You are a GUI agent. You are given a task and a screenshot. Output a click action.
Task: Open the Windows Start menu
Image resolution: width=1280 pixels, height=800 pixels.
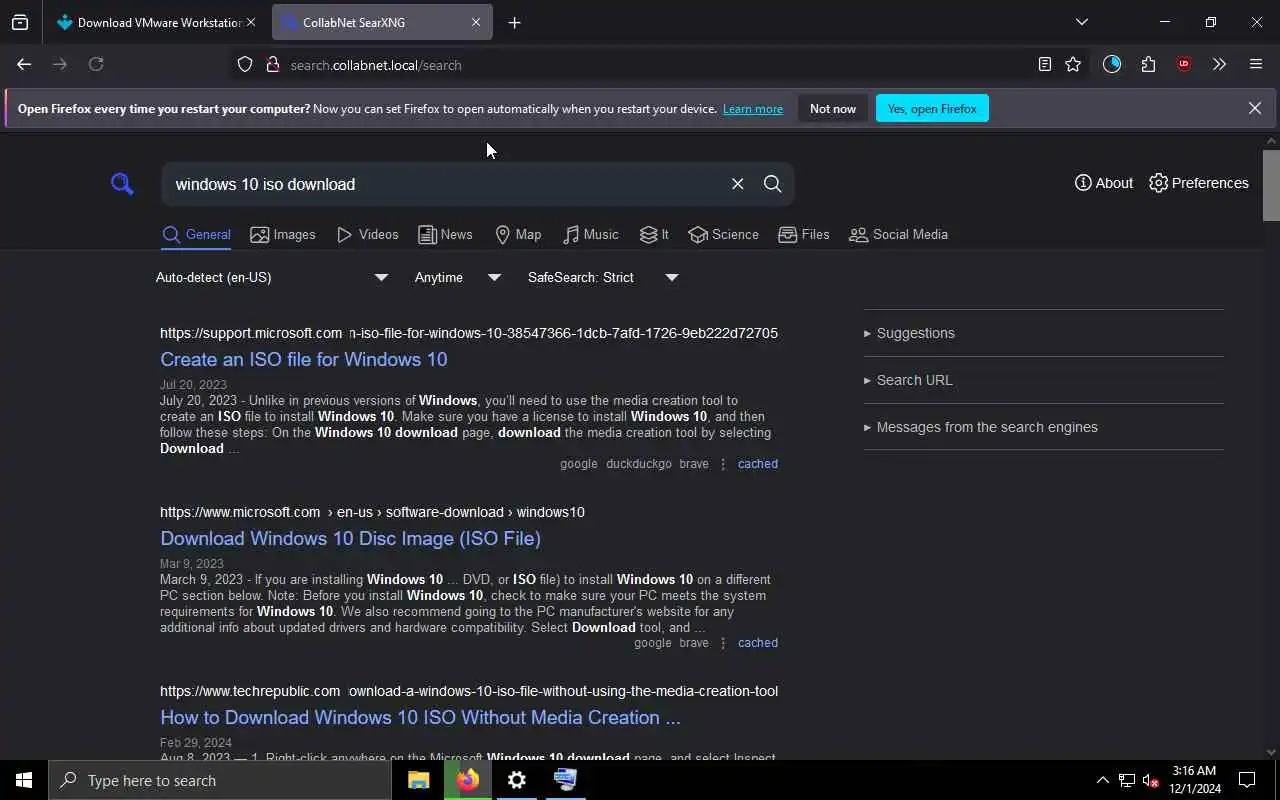24,780
